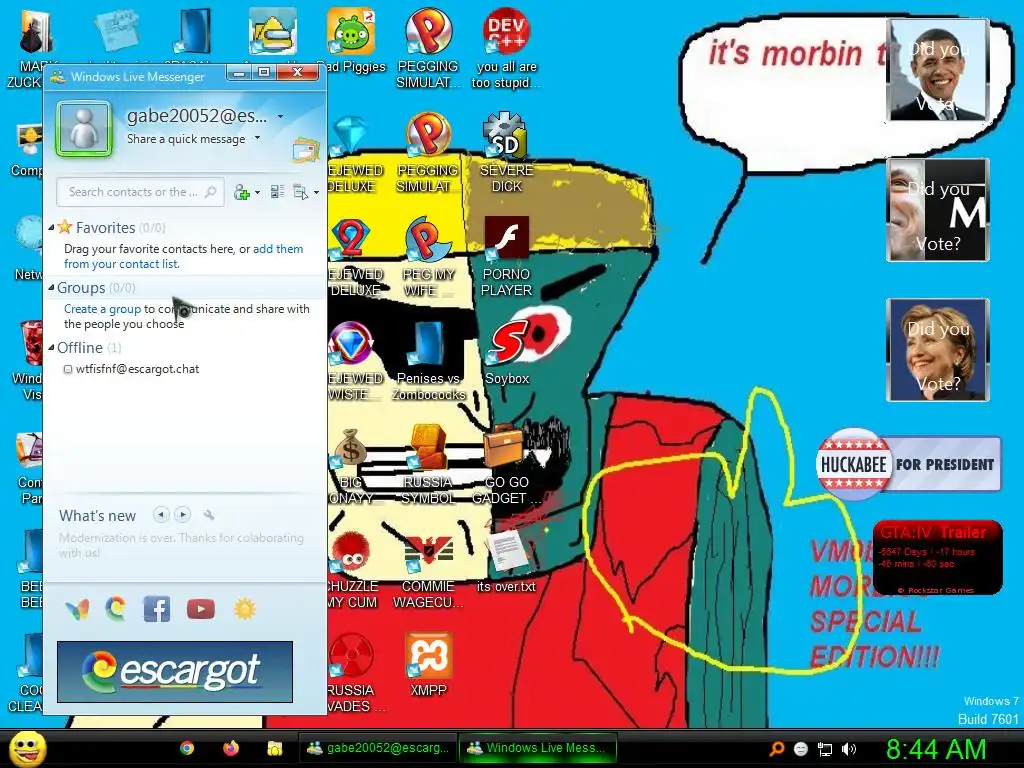Open the volume speaker tray icon

click(x=849, y=749)
